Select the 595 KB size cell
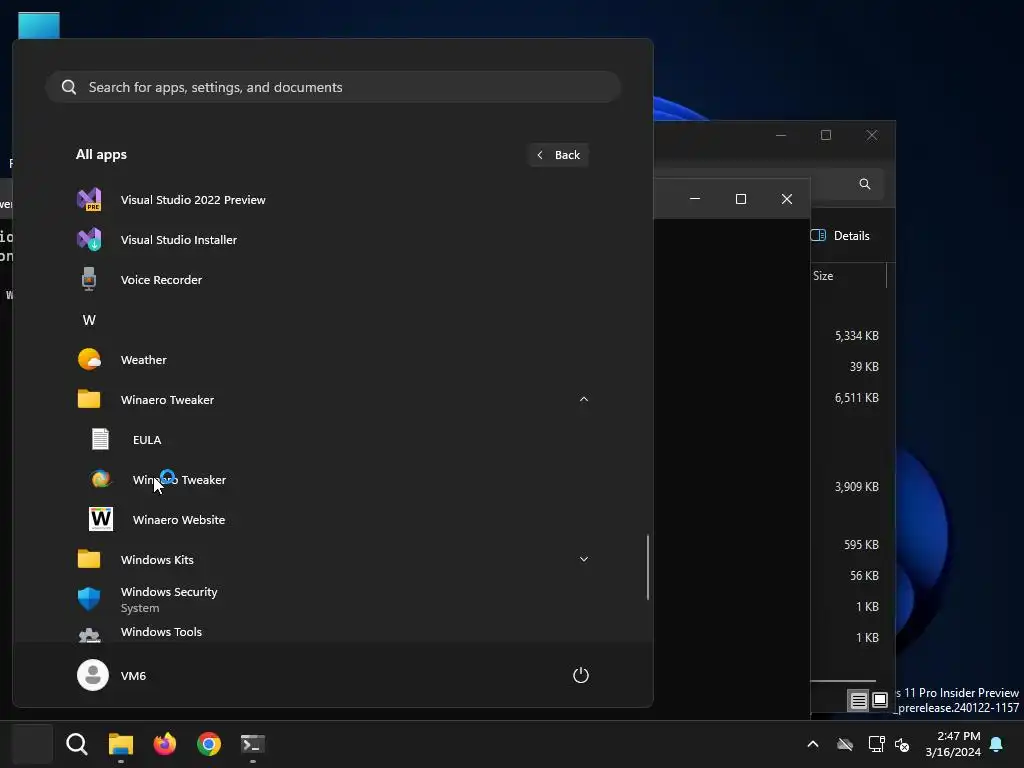This screenshot has height=768, width=1024. pyautogui.click(x=861, y=545)
